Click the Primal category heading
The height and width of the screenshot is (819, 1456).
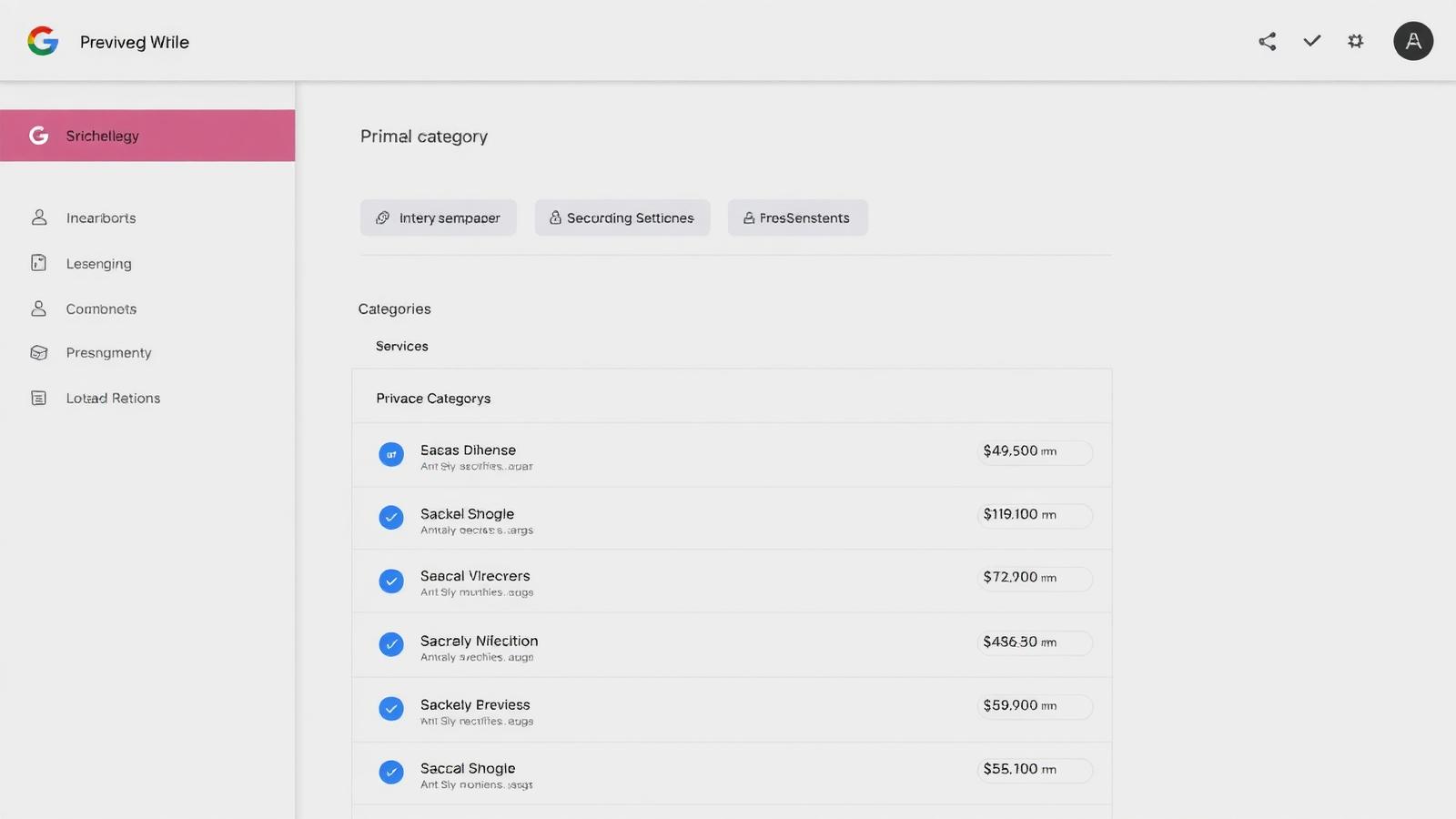[424, 136]
